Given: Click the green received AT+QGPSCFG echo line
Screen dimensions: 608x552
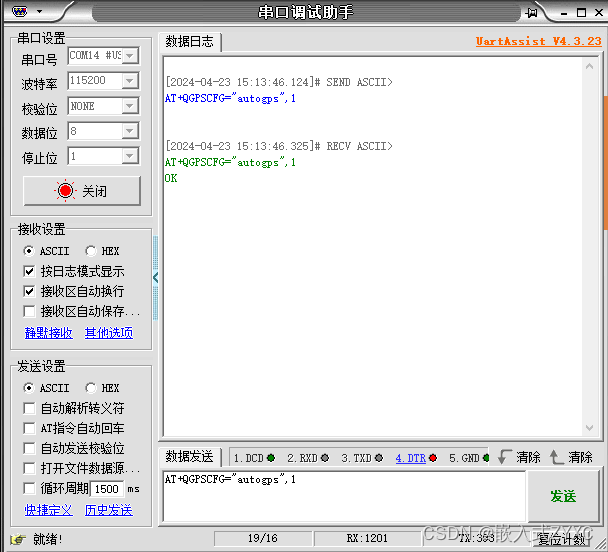Looking at the screenshot, I should click(230, 162).
